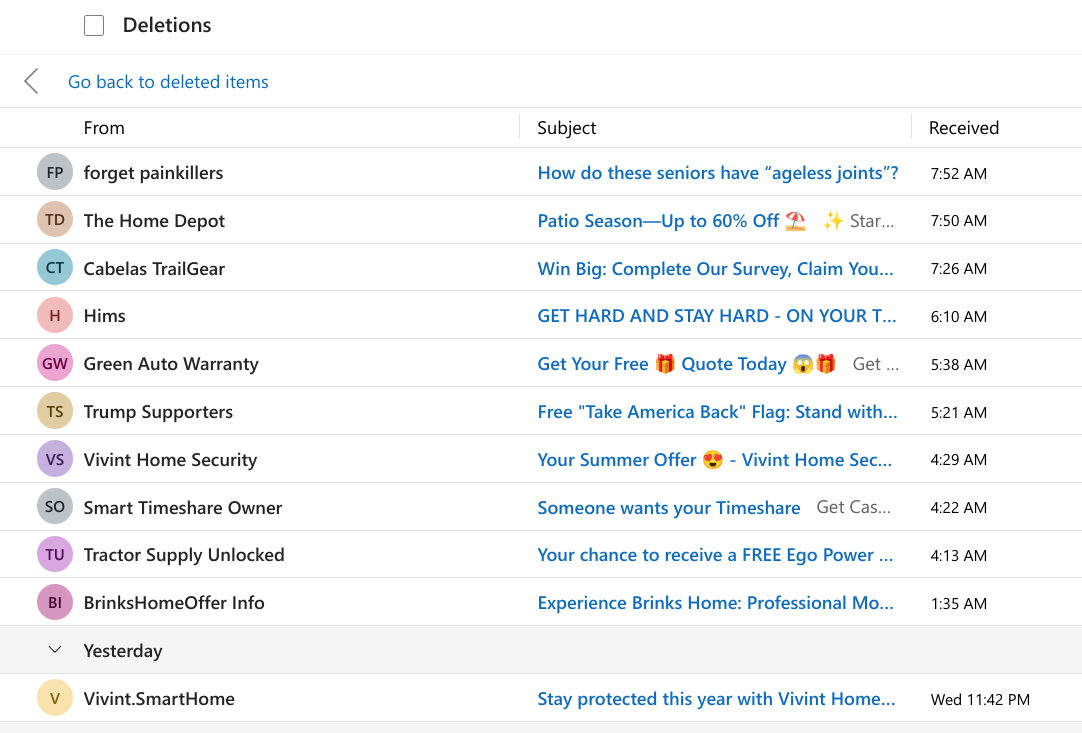
Task: Click the 'Get Cas...' preview text
Action: [854, 507]
